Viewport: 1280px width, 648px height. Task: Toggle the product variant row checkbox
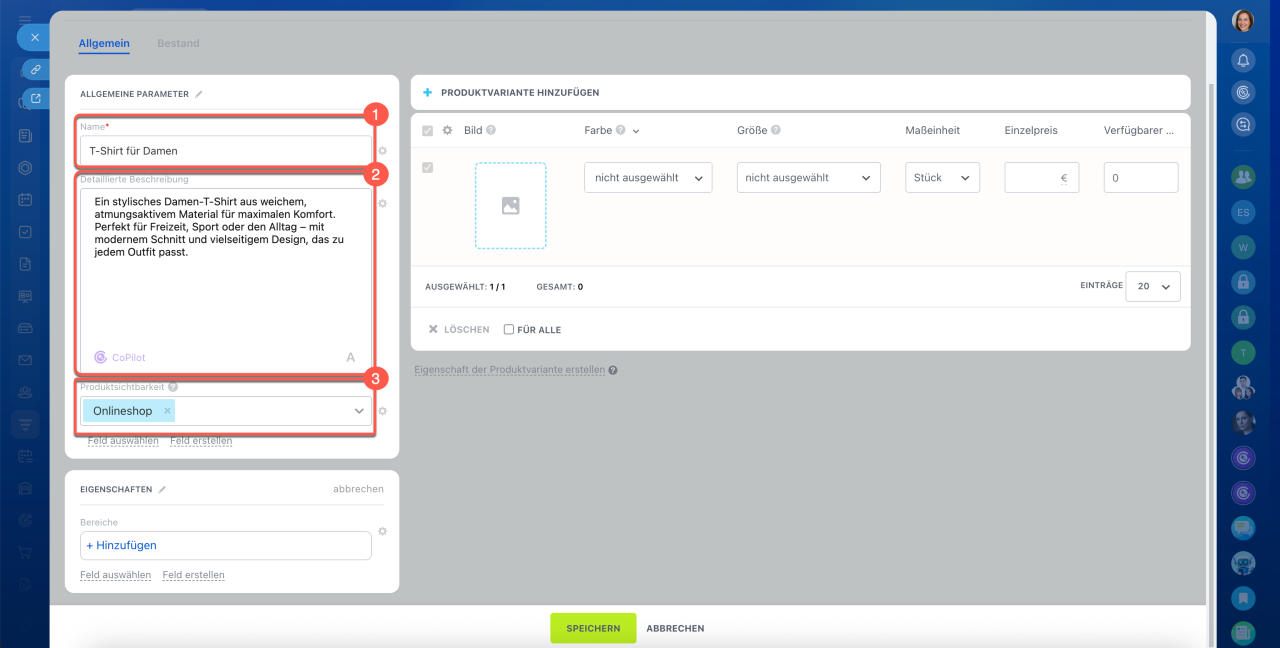(428, 168)
